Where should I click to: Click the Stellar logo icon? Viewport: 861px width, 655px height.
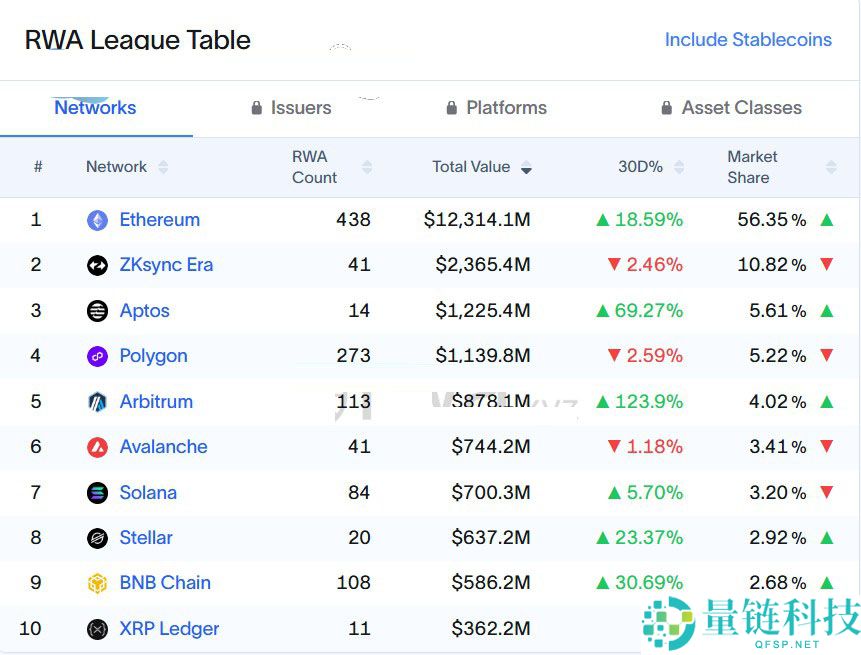pyautogui.click(x=97, y=538)
